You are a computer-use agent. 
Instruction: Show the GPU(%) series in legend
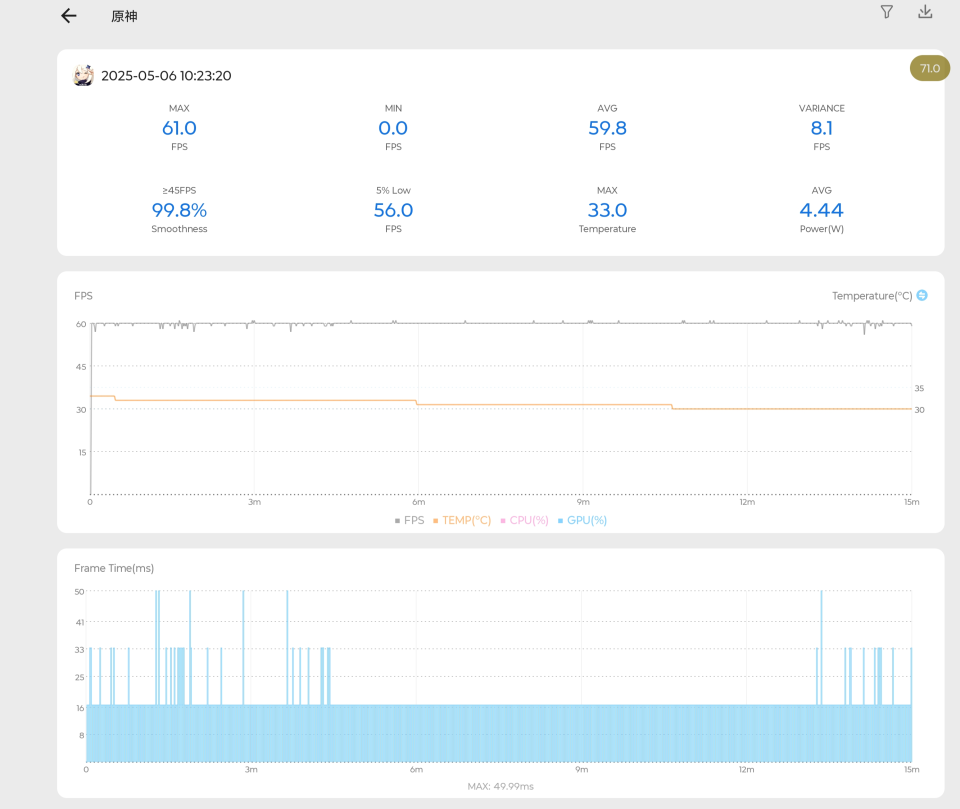click(582, 520)
